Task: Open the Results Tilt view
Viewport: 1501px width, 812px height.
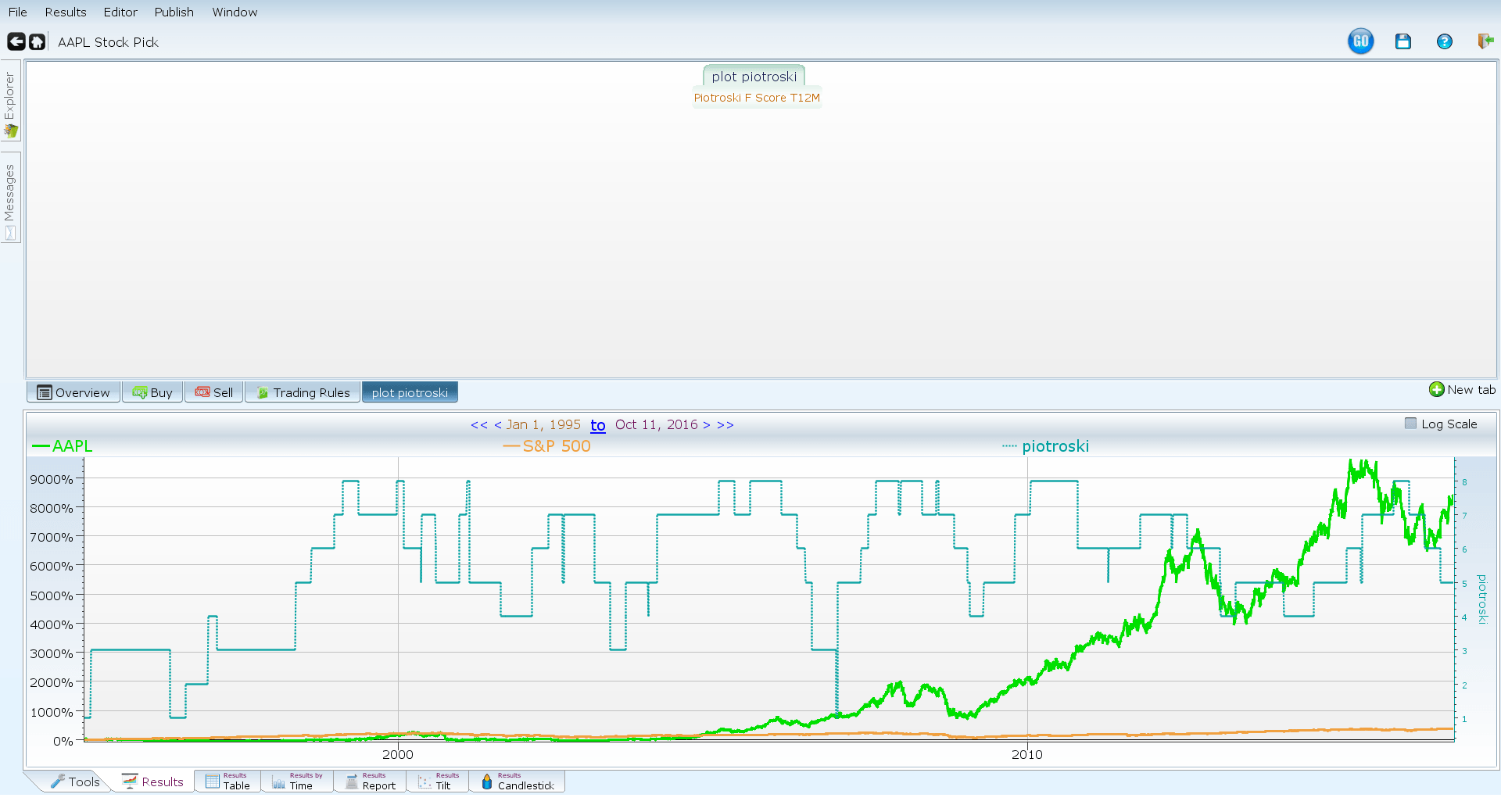Action: pos(437,782)
